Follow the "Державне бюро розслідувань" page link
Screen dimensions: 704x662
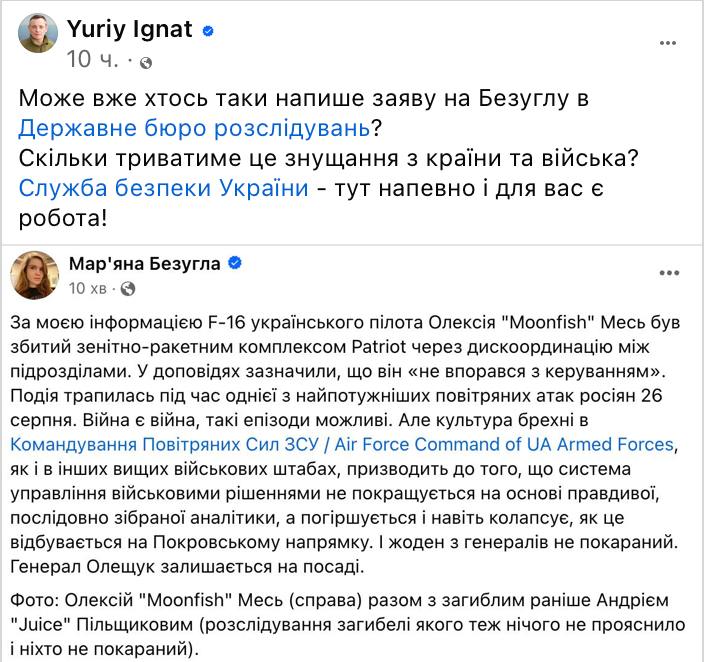pos(193,128)
